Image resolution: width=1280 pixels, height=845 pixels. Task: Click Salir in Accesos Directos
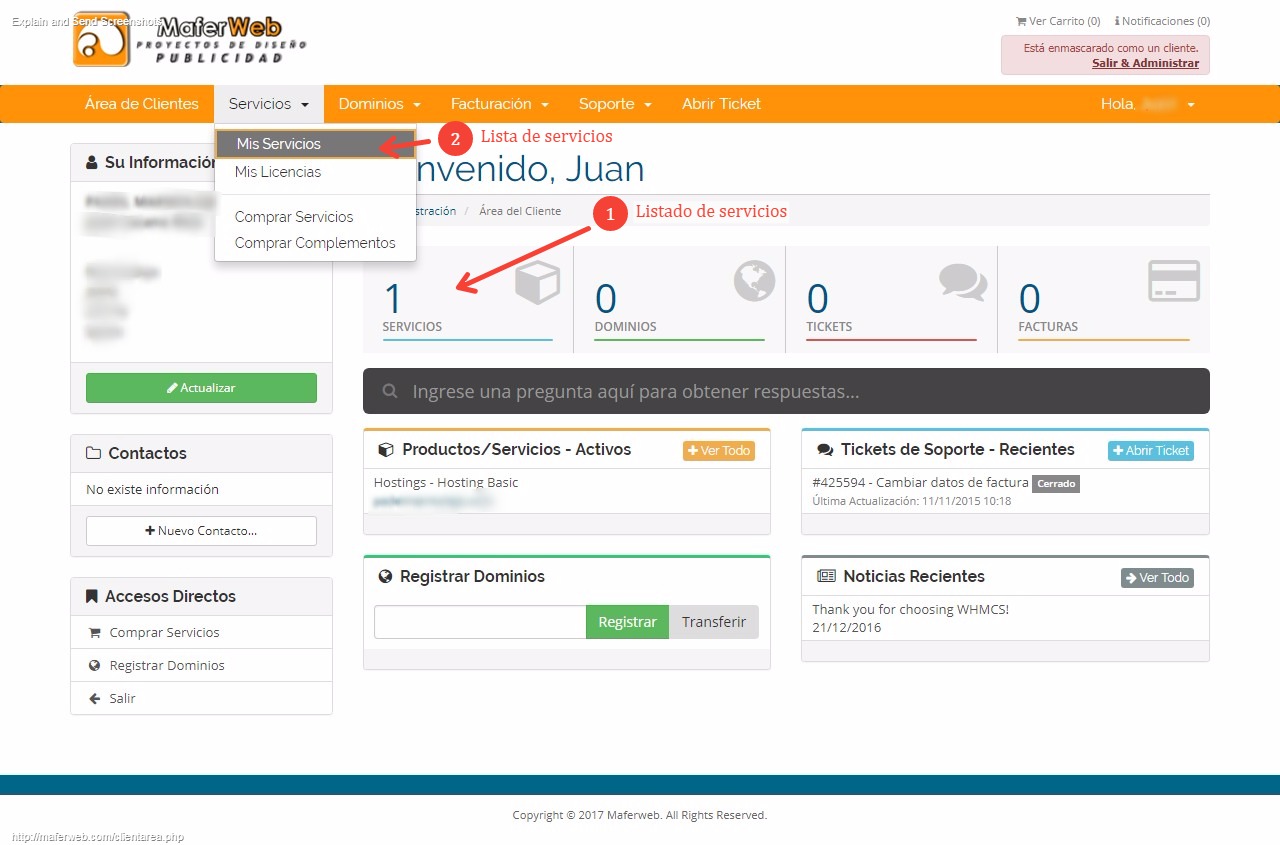pos(122,698)
